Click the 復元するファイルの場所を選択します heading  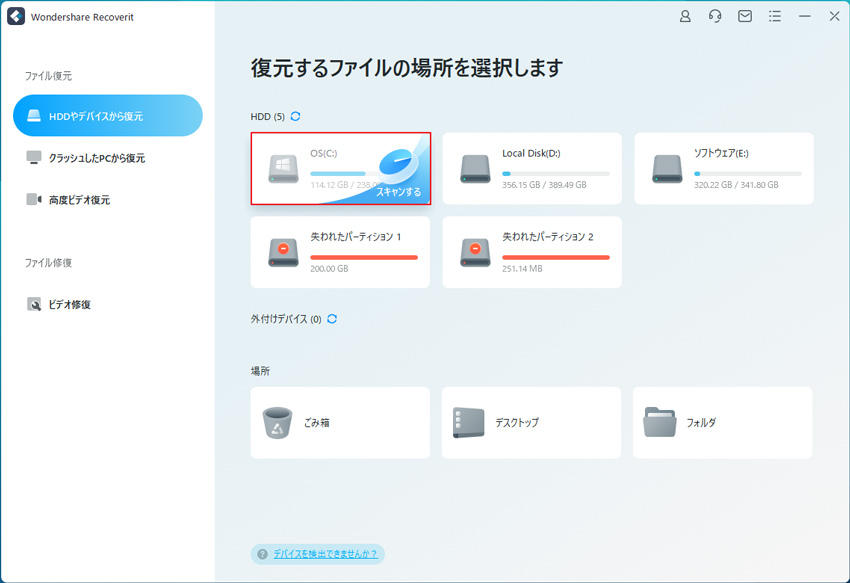click(x=407, y=68)
